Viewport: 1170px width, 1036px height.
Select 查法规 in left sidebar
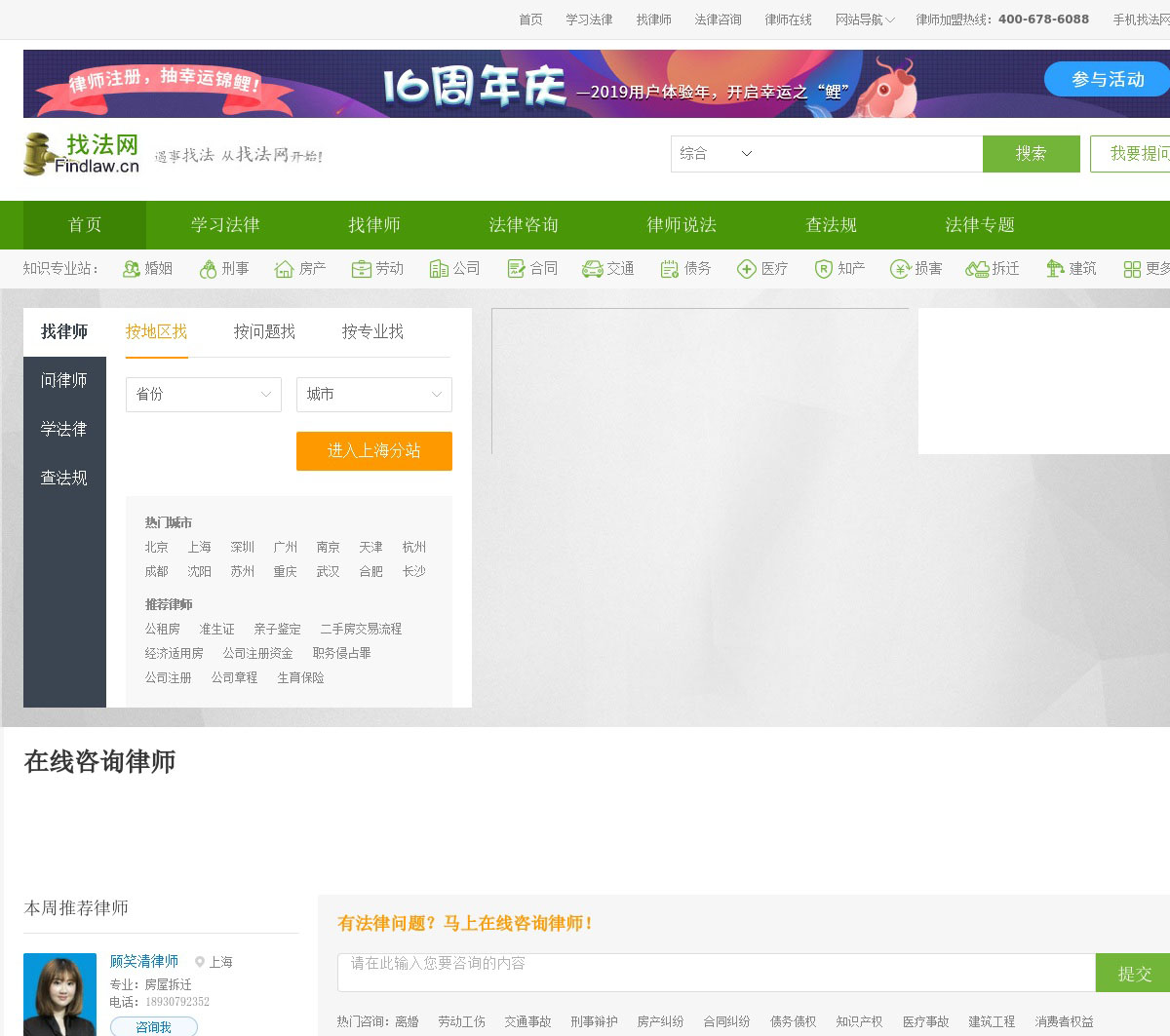click(x=64, y=479)
